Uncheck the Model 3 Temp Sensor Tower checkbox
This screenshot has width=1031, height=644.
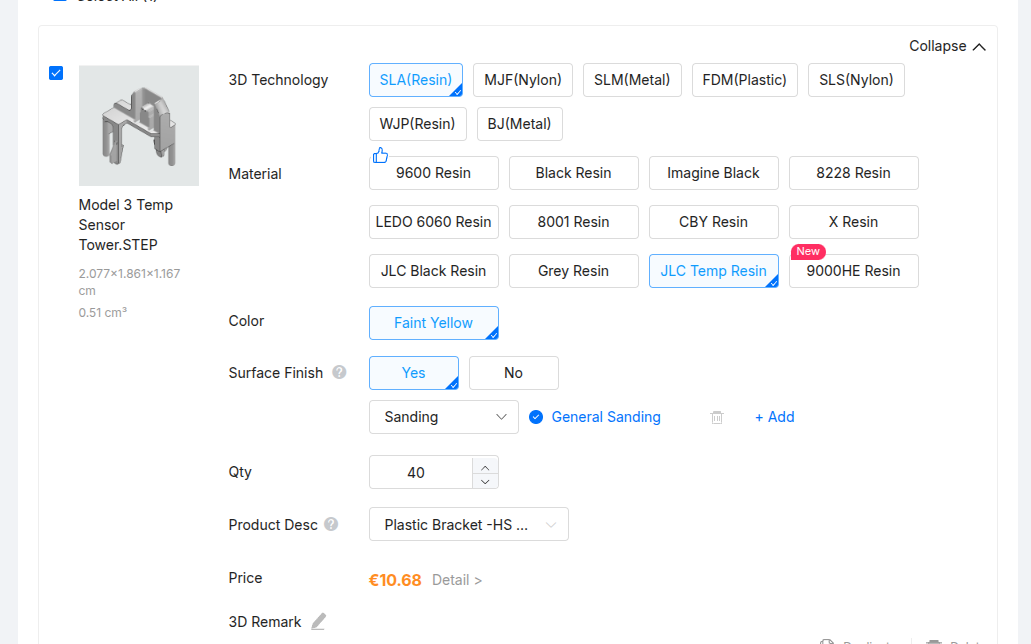56,73
